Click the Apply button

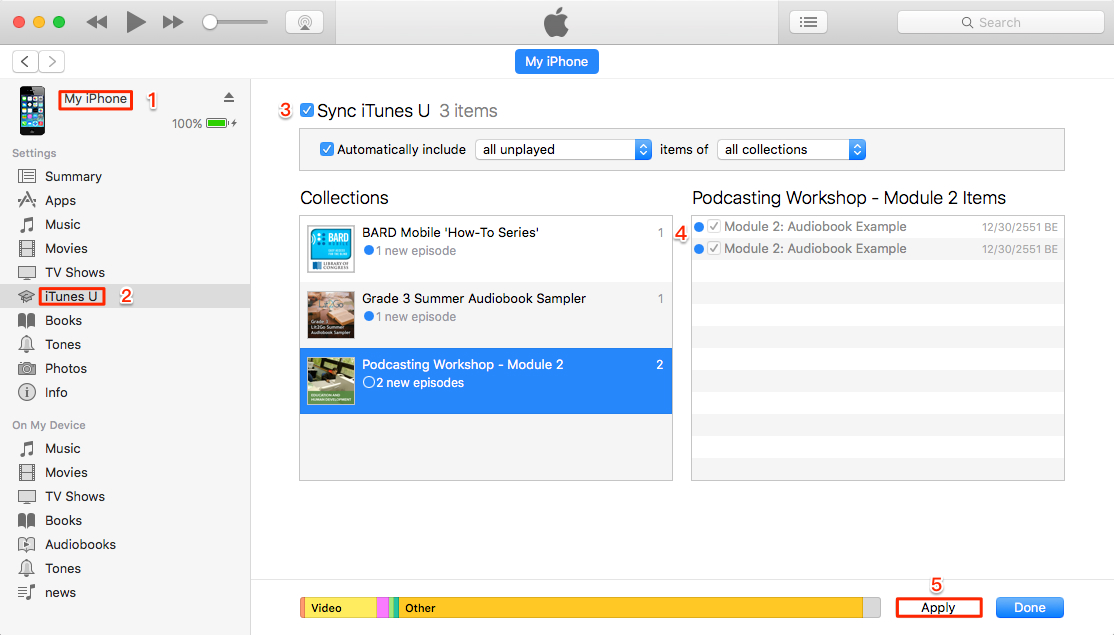click(939, 607)
